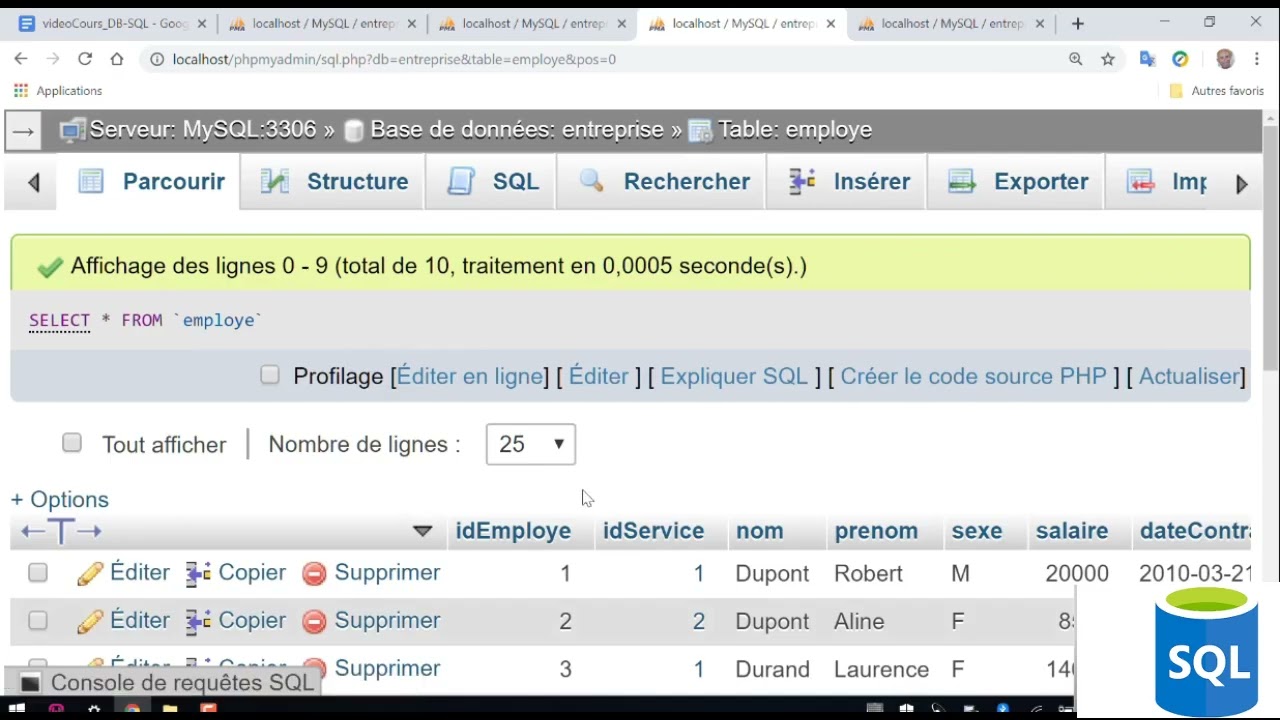Click the Structure tab icon

point(275,181)
